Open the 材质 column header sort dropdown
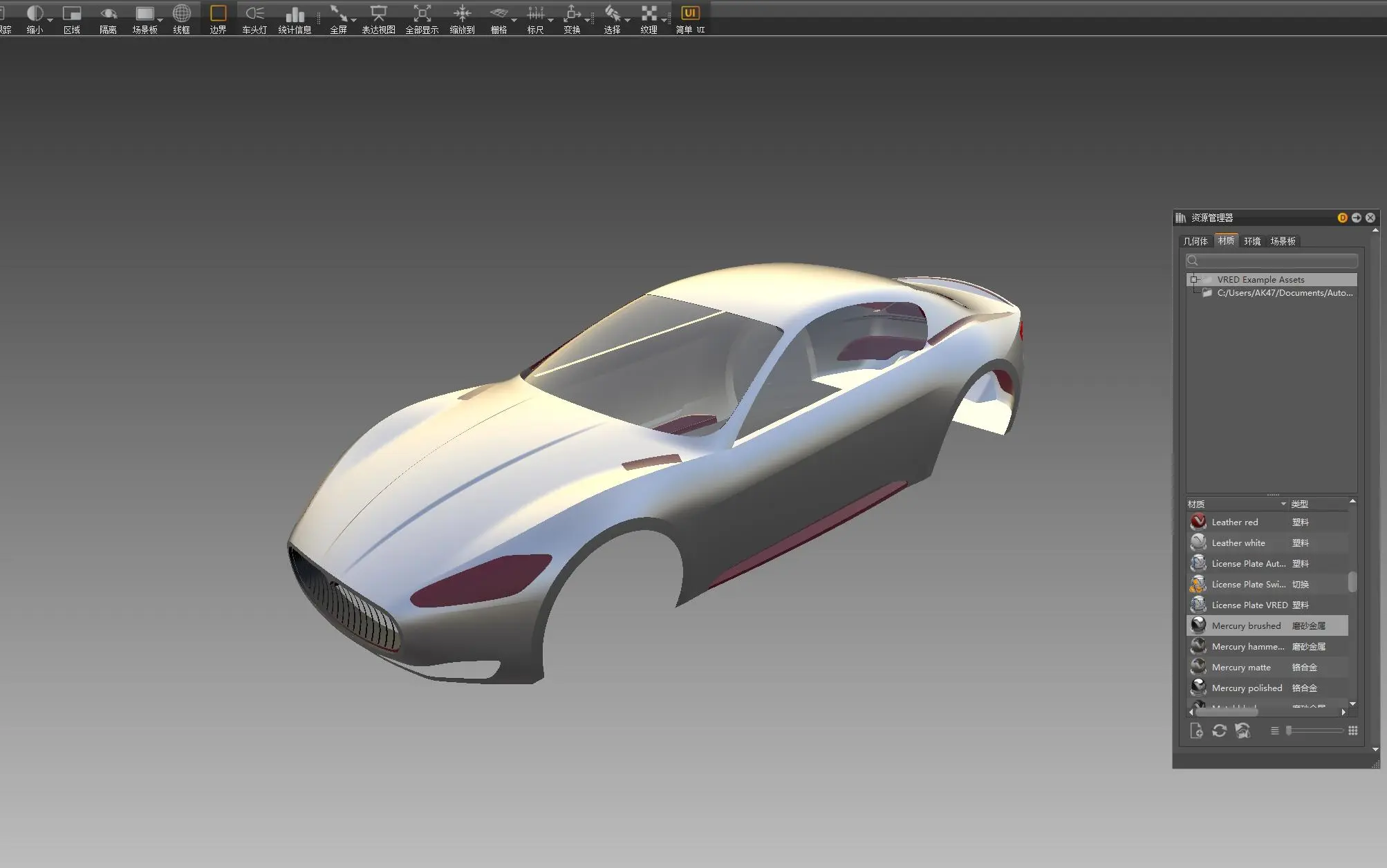This screenshot has height=868, width=1387. (1284, 504)
